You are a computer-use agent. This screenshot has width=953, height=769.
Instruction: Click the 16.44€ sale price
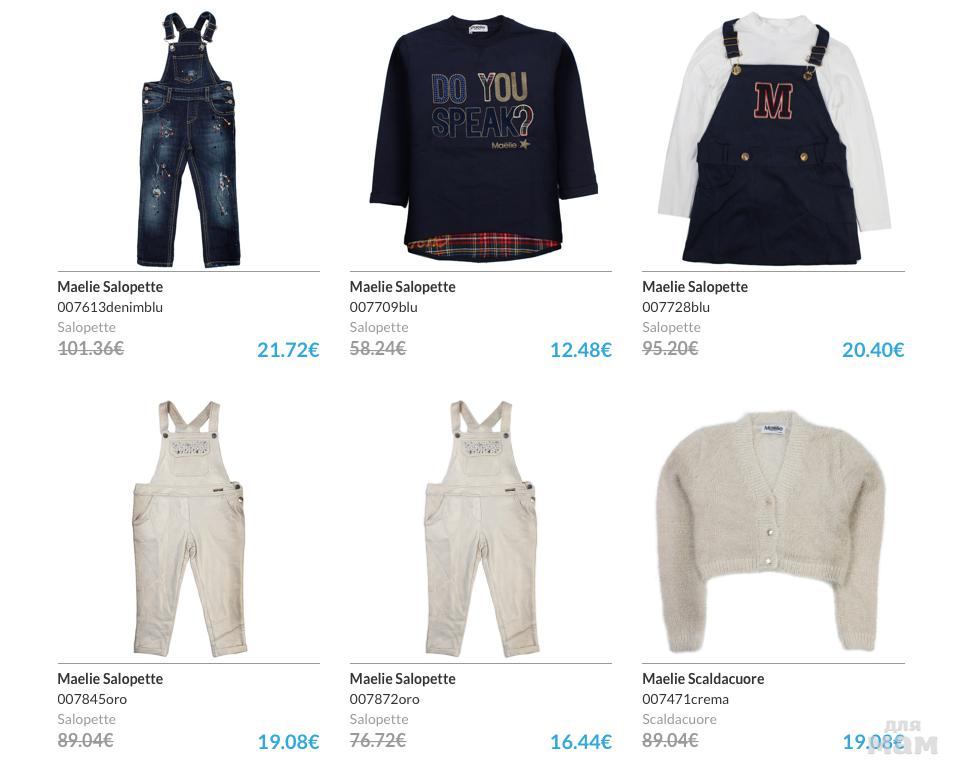click(x=580, y=742)
